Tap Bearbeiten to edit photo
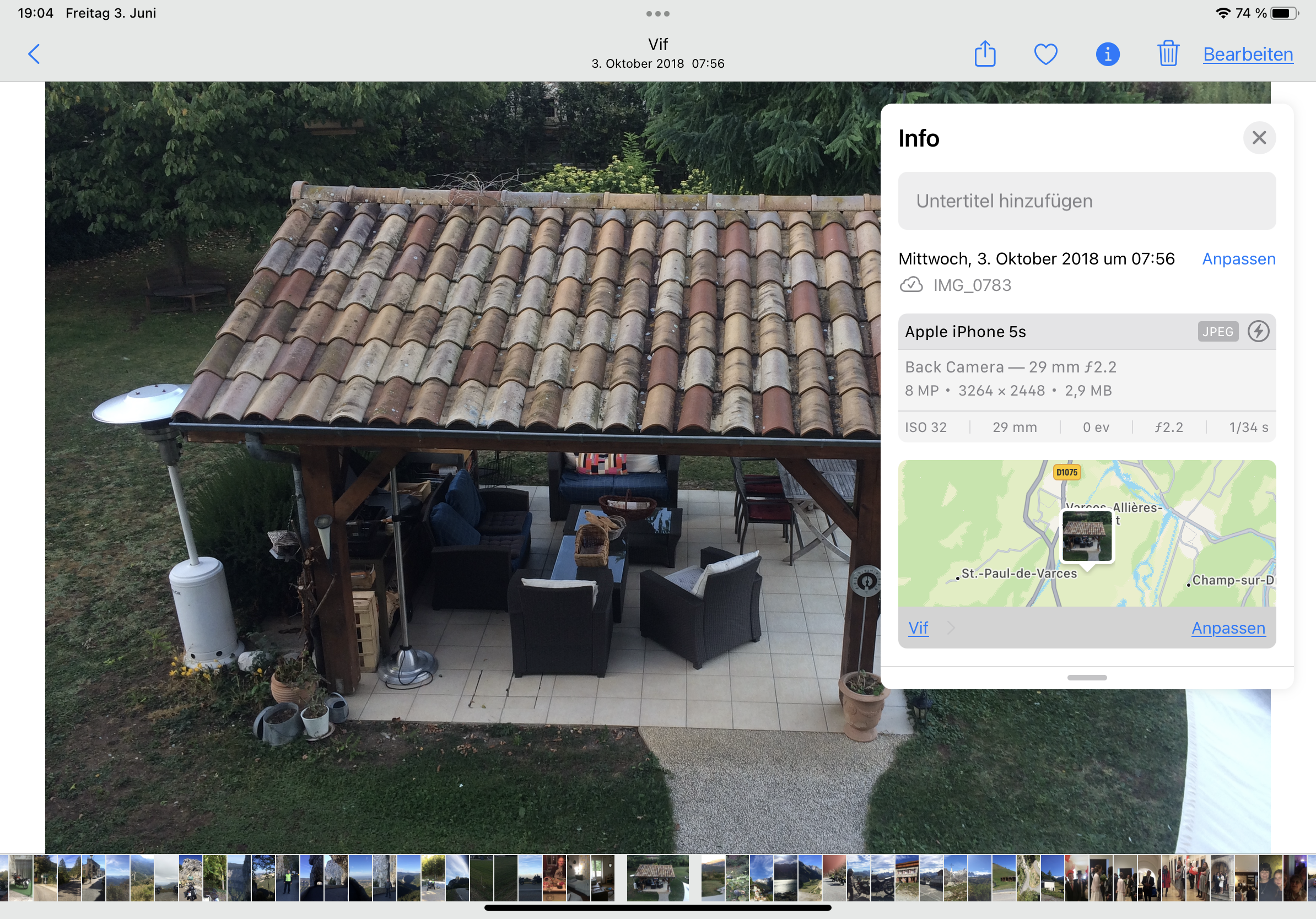Screen dimensions: 1316x919 1248,55
